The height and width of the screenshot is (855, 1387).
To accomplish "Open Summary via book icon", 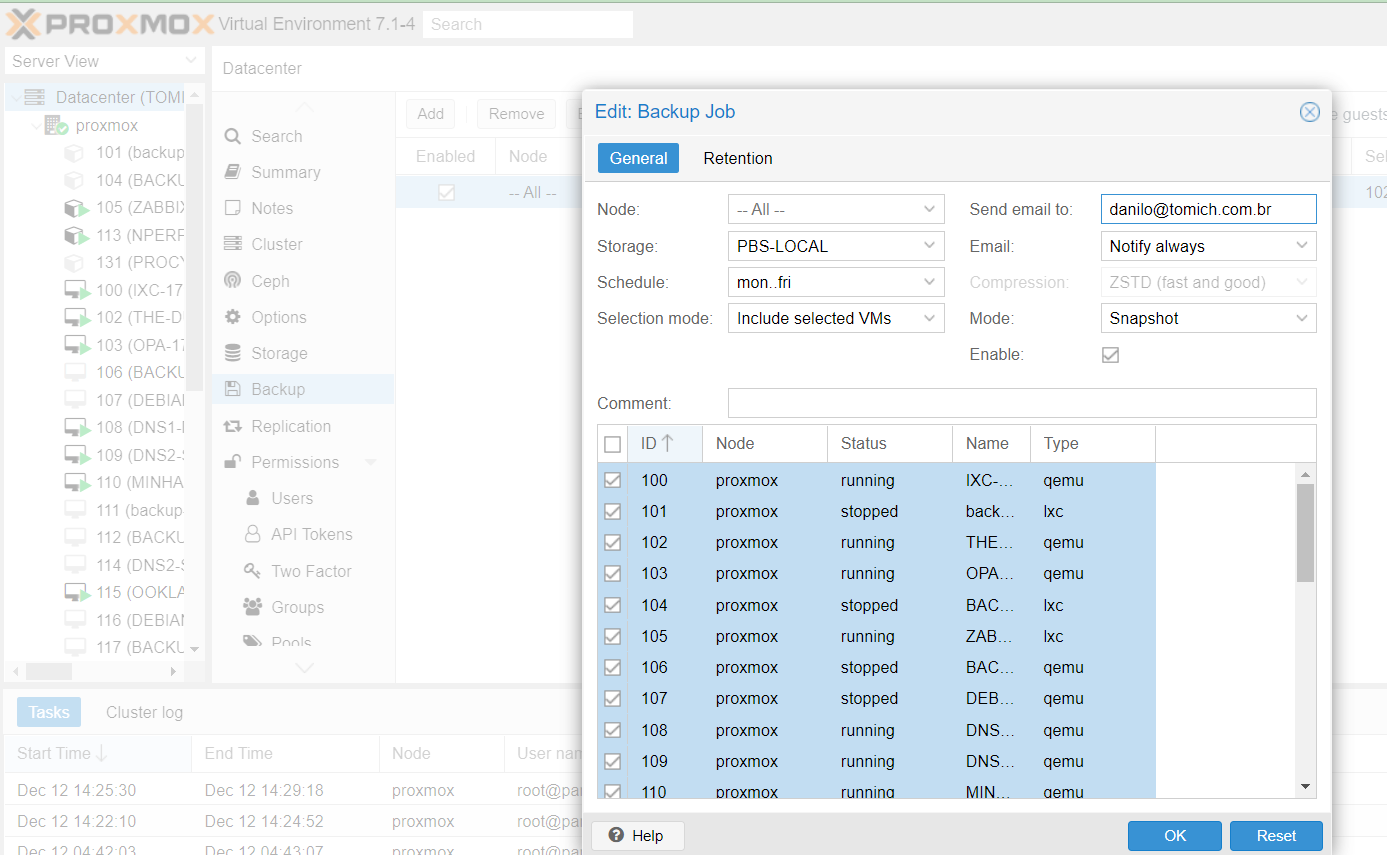I will click(x=233, y=172).
